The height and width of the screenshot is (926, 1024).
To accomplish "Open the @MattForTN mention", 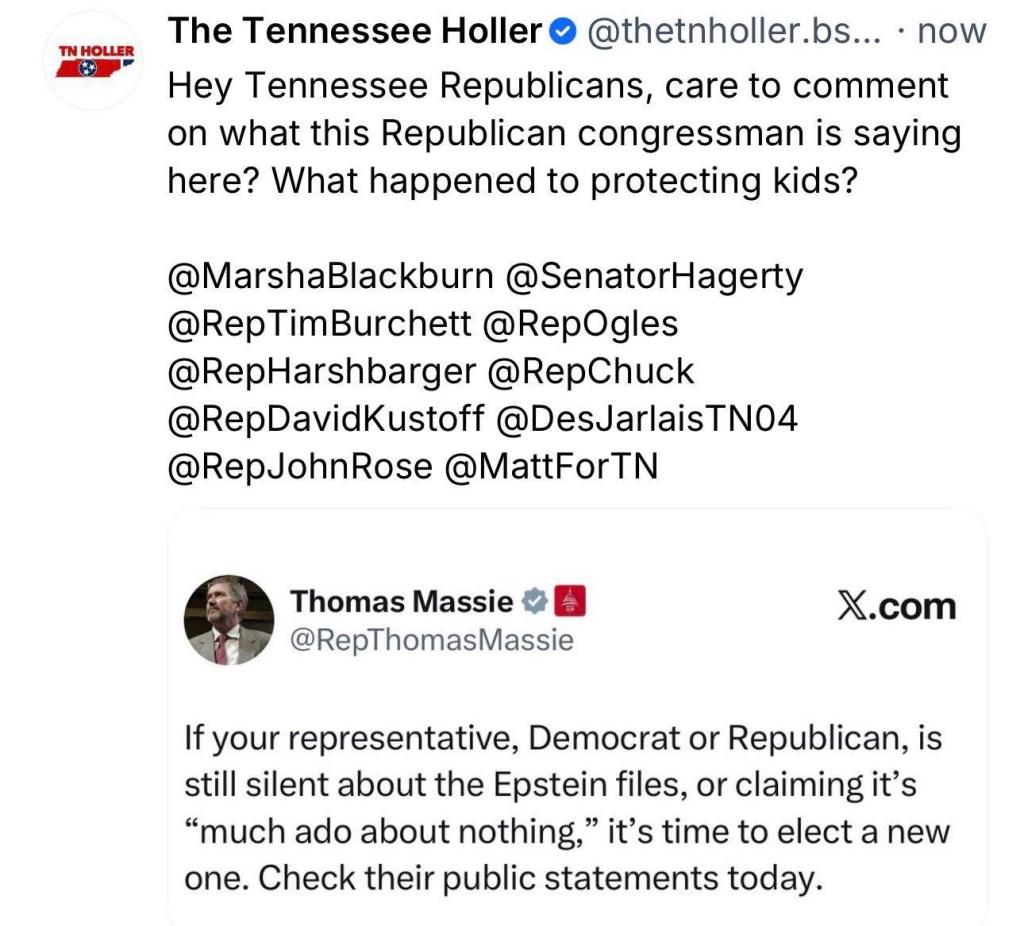I will coord(549,466).
